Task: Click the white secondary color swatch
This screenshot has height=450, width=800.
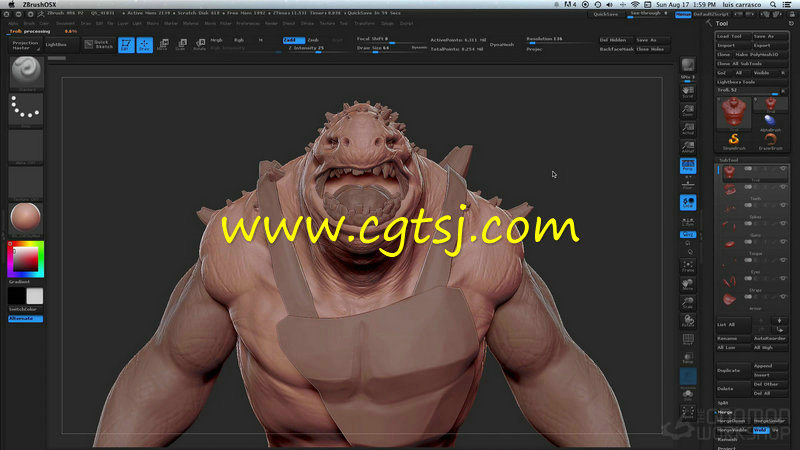Action: [x=35, y=296]
